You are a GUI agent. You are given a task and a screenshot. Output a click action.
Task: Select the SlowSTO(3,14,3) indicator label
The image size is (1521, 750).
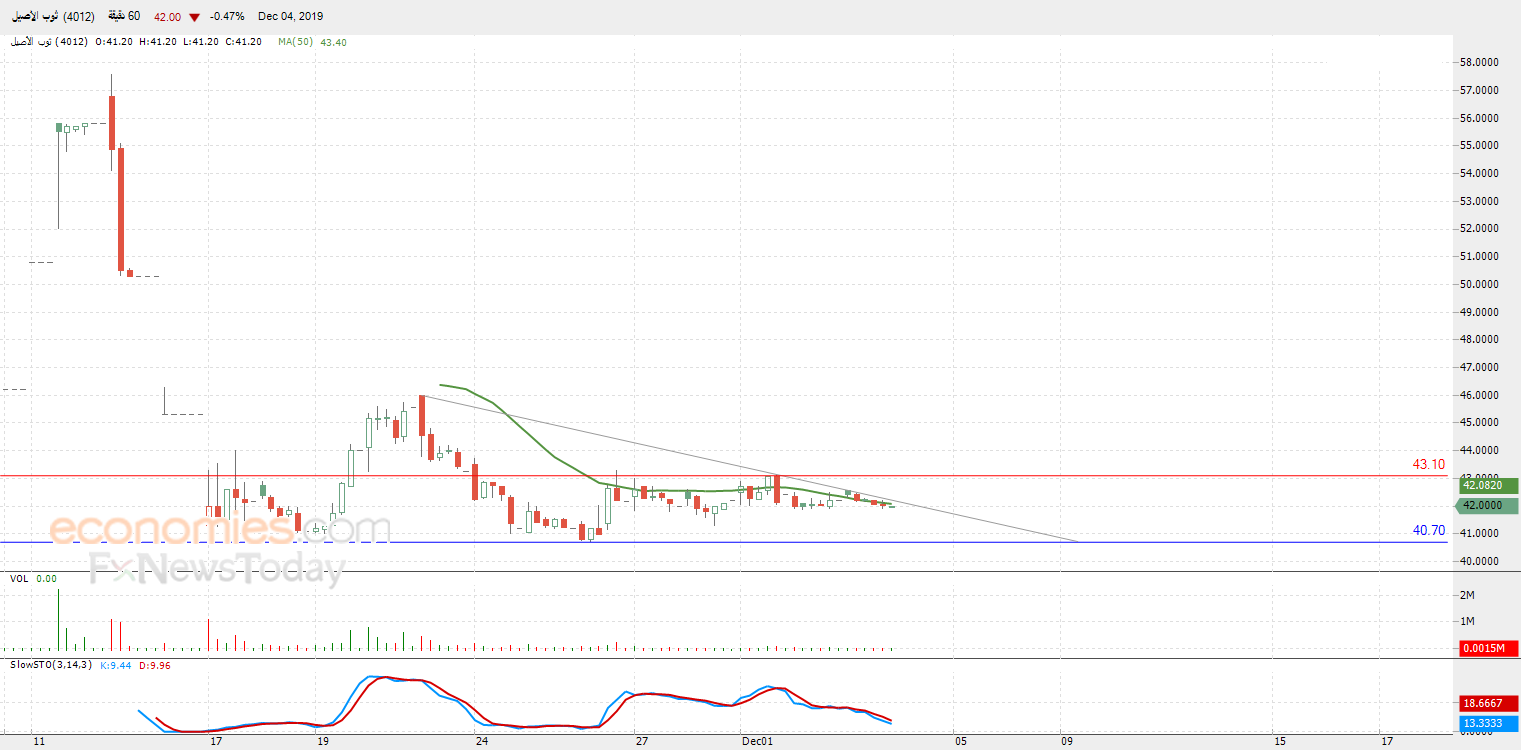click(x=51, y=664)
